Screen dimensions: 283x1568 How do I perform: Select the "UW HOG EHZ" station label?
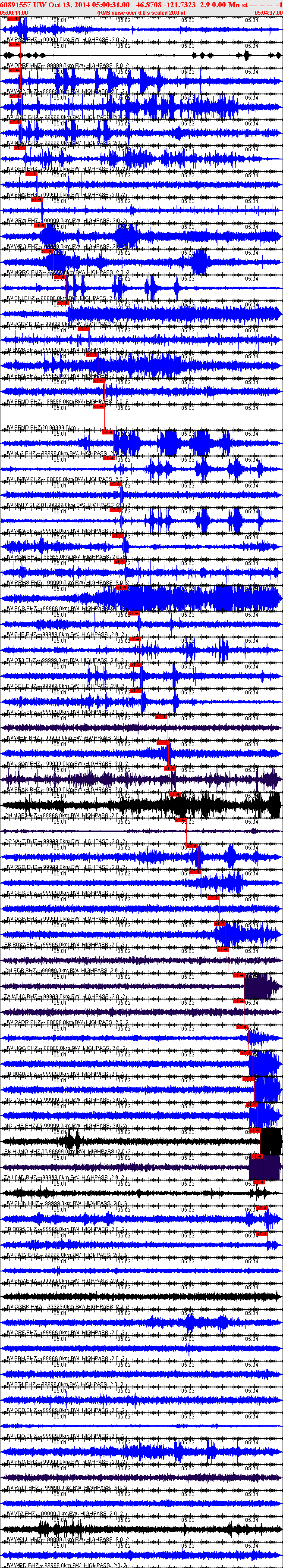coord(21,1048)
